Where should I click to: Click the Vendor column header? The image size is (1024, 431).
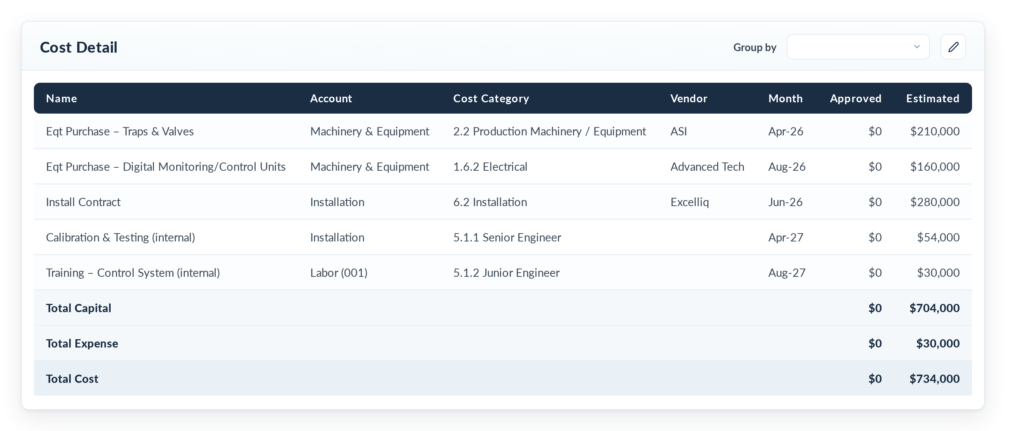click(688, 99)
